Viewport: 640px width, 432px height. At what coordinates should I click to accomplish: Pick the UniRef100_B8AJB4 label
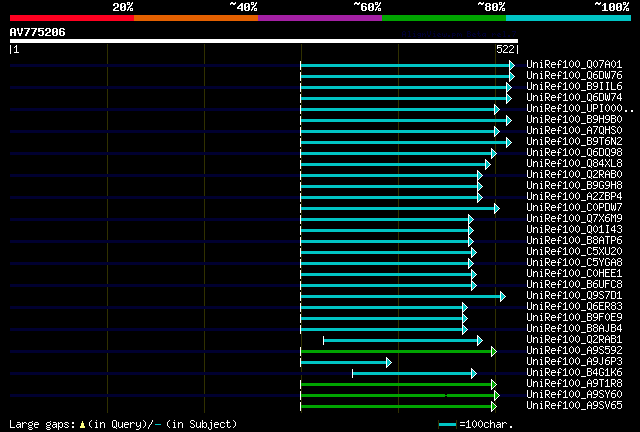tap(574, 329)
